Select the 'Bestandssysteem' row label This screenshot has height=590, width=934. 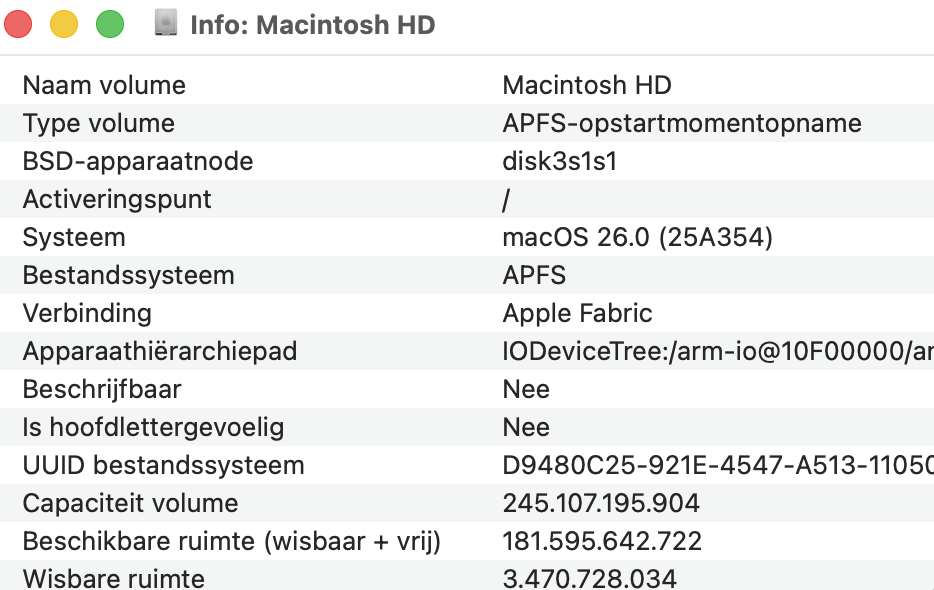tap(128, 275)
